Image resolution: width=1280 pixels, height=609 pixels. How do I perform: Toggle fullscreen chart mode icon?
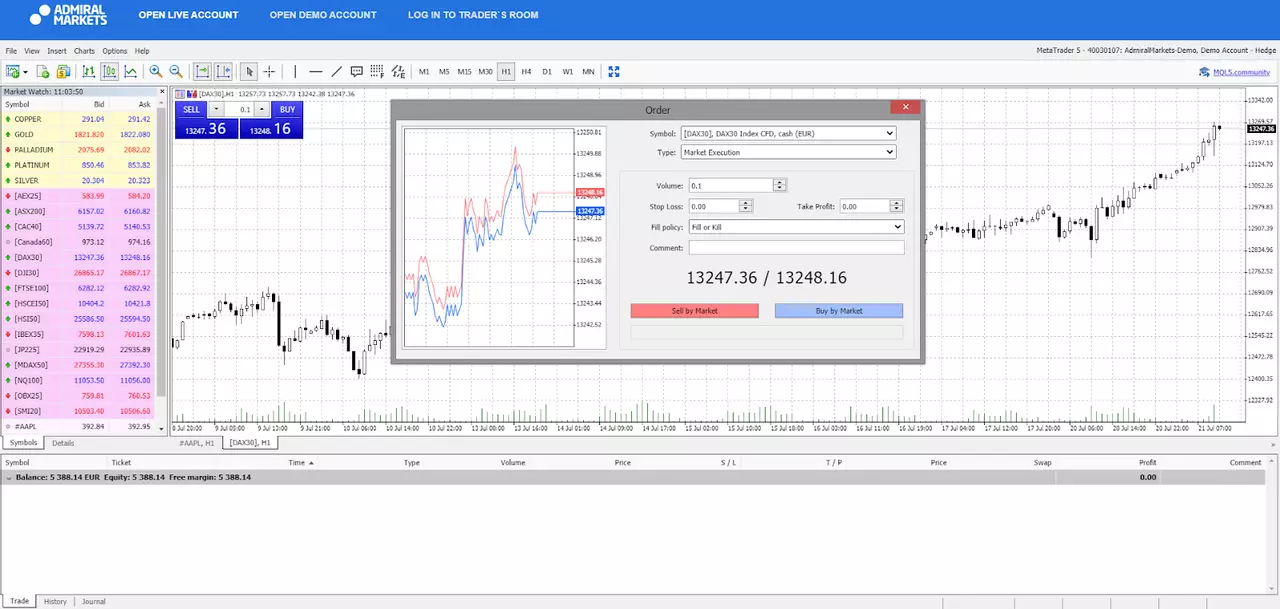tap(614, 71)
